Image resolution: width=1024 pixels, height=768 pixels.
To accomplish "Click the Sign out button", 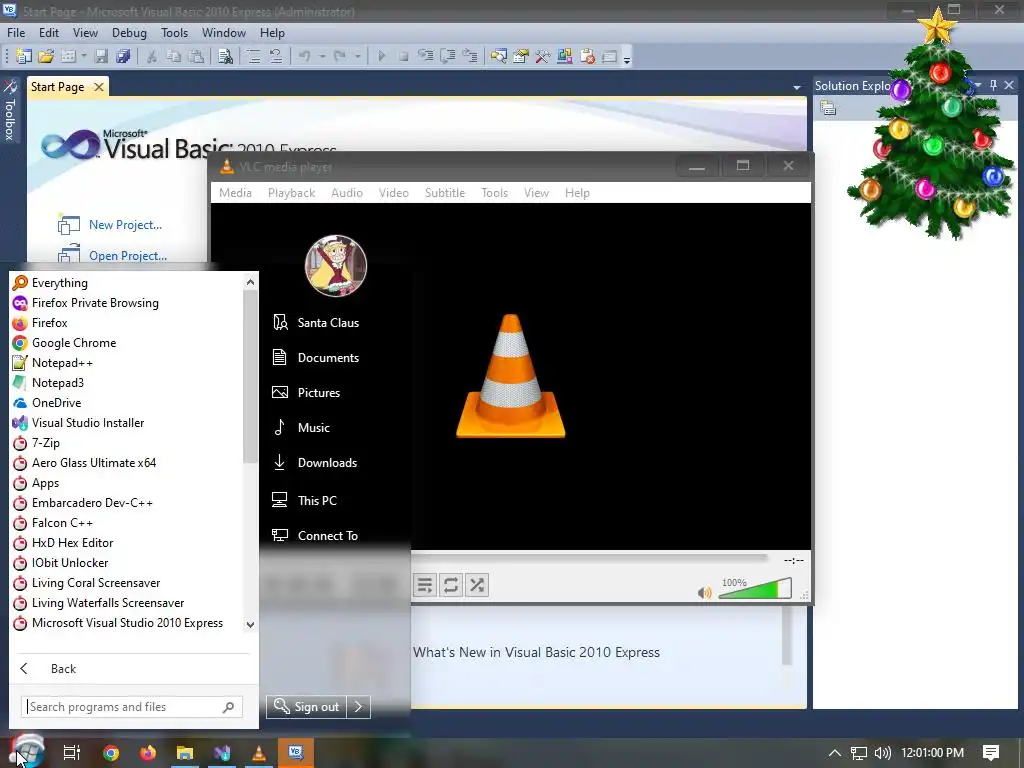I will 306,707.
